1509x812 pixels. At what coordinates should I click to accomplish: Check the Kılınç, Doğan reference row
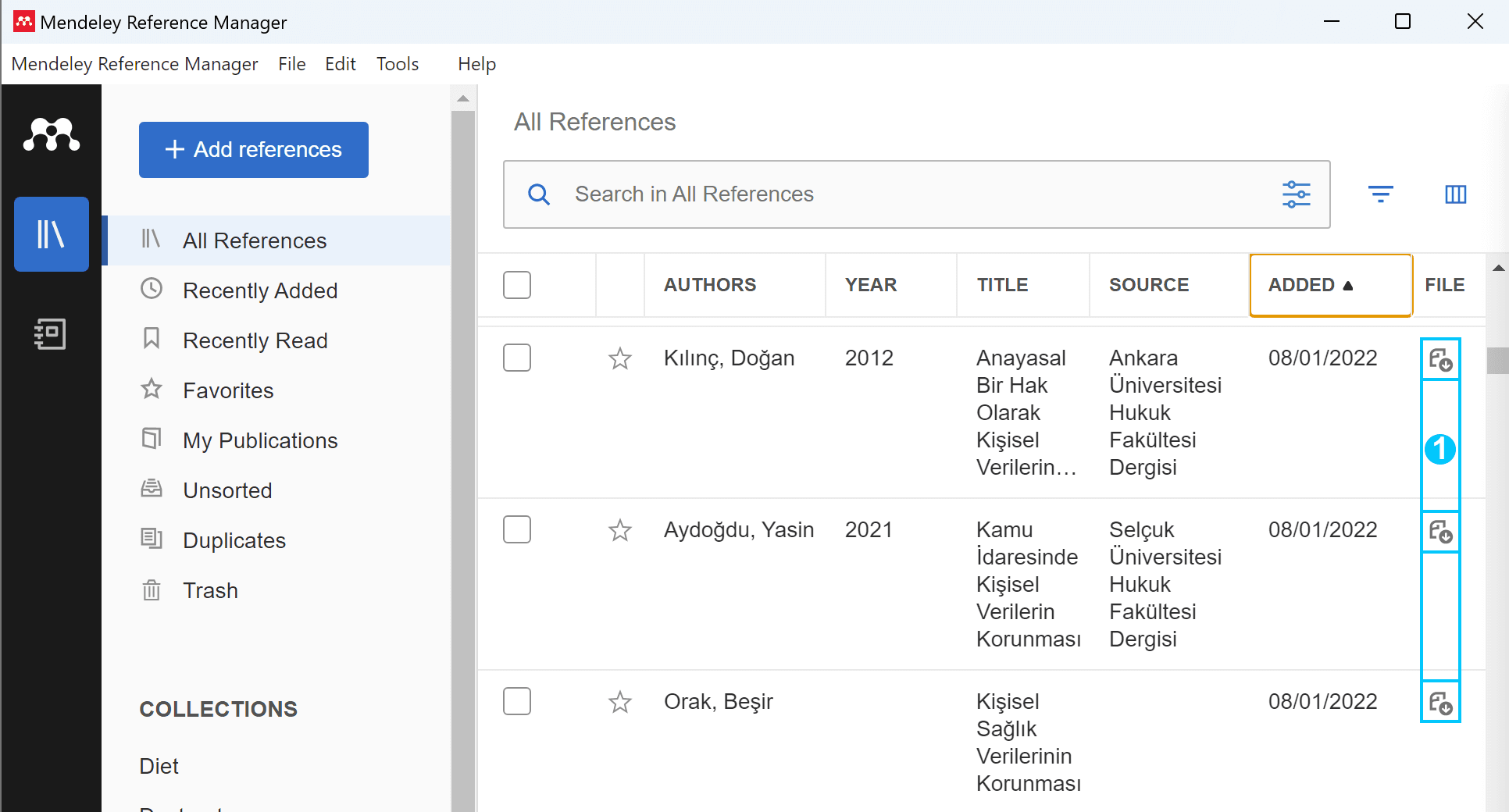tap(517, 358)
